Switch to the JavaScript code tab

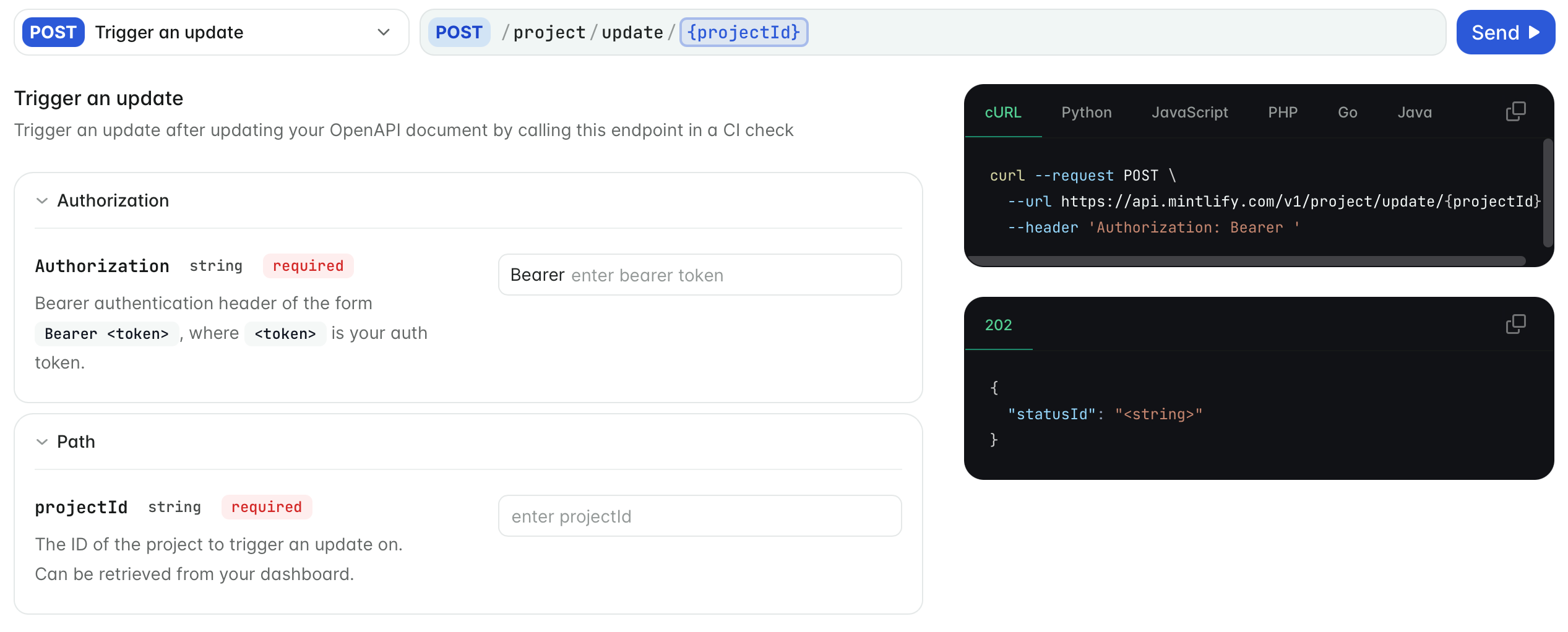pyautogui.click(x=1189, y=112)
